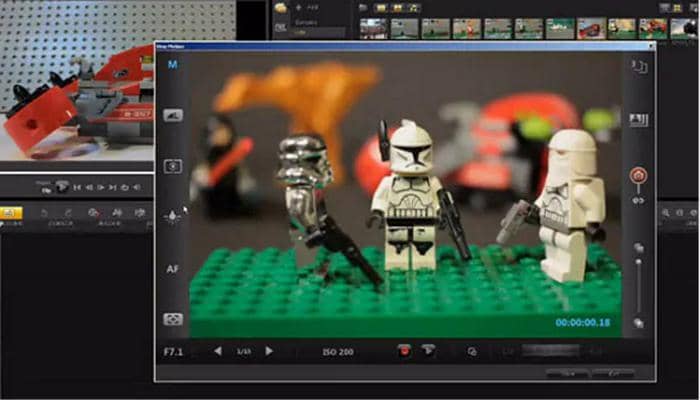Image resolution: width=700 pixels, height=401 pixels.
Task: Open the library media folder icon
Action: (x=281, y=8)
